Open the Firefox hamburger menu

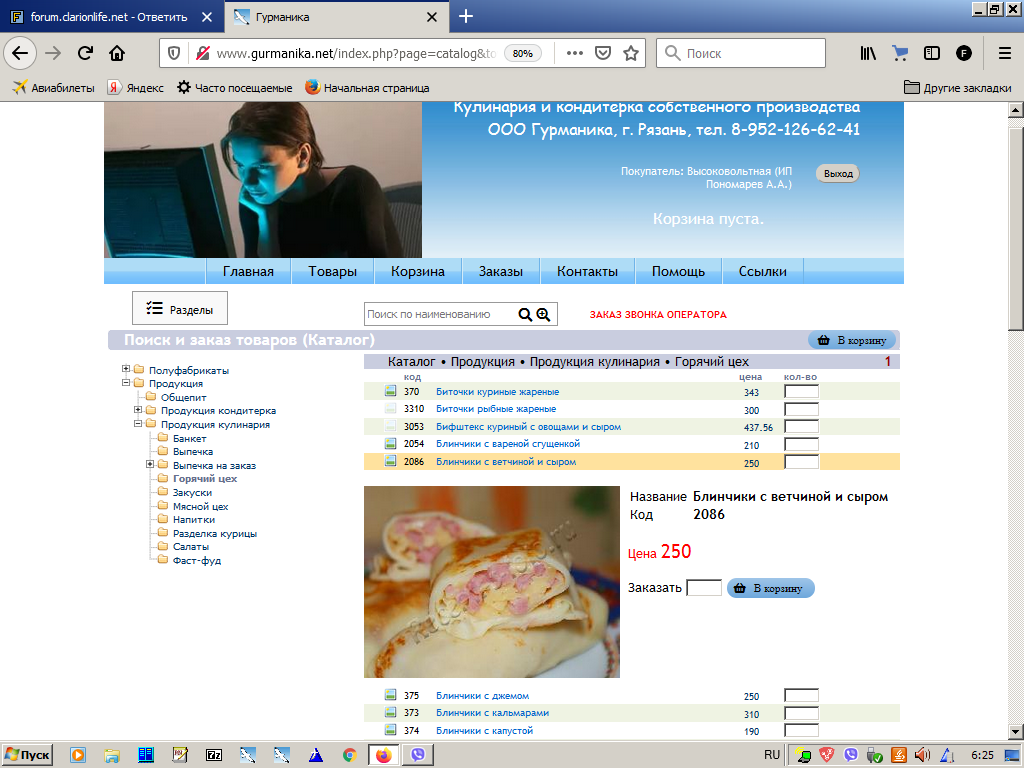tap(1004, 53)
